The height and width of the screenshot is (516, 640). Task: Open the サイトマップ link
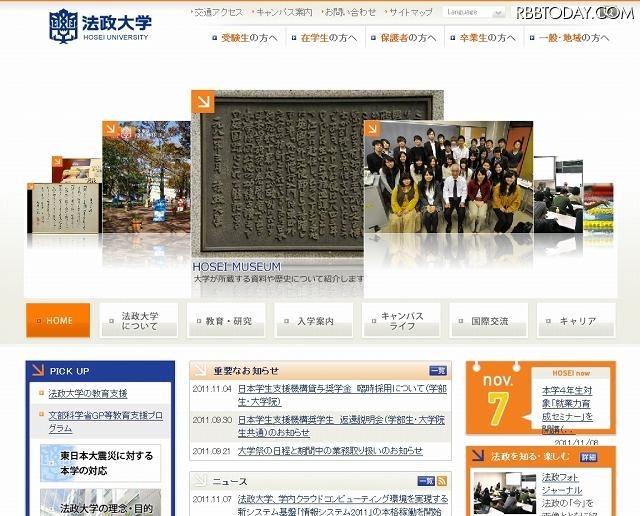coord(409,12)
